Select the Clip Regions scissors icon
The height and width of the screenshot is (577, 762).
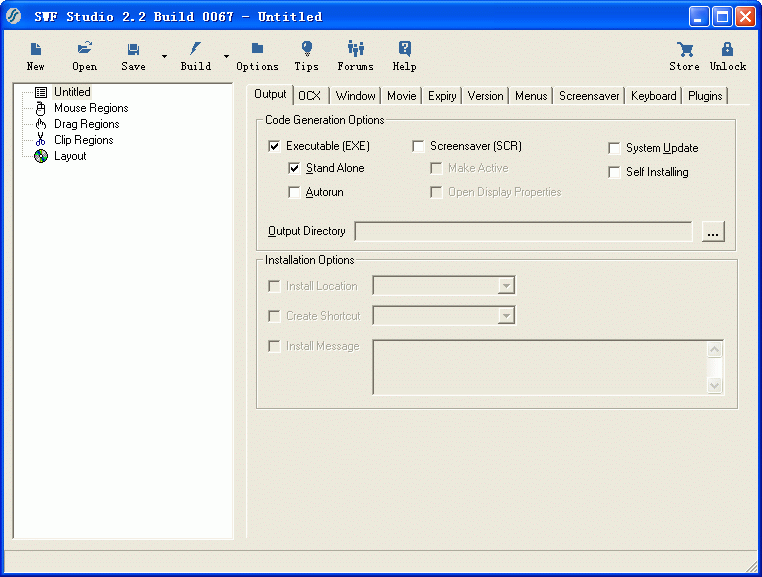pyautogui.click(x=41, y=140)
